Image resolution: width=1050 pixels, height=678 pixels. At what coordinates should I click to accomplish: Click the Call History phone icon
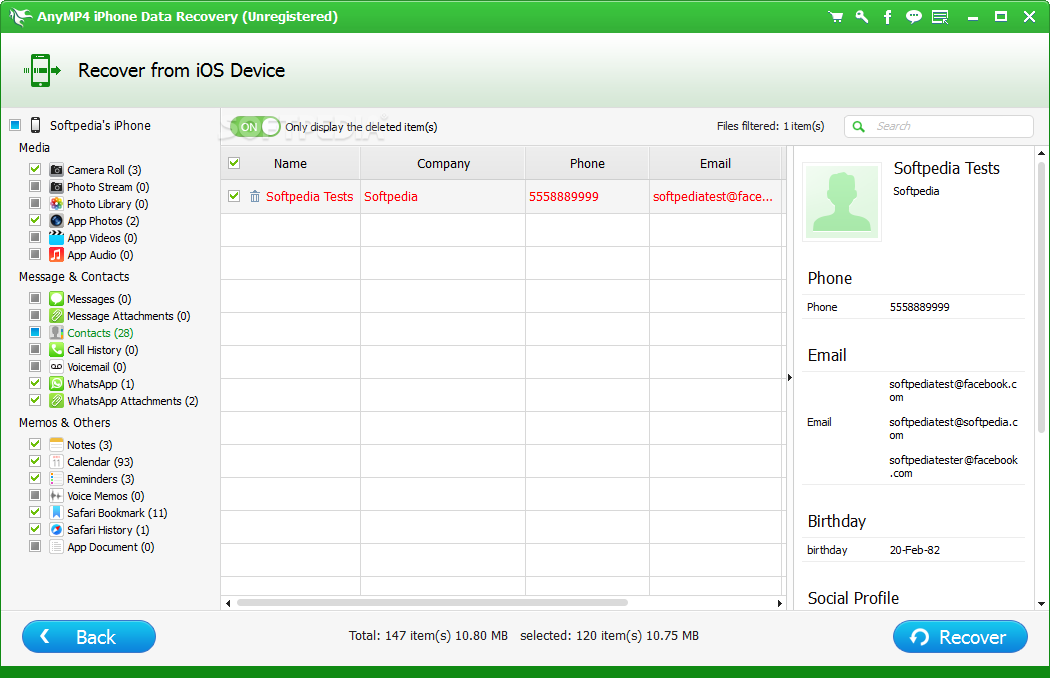(x=56, y=350)
